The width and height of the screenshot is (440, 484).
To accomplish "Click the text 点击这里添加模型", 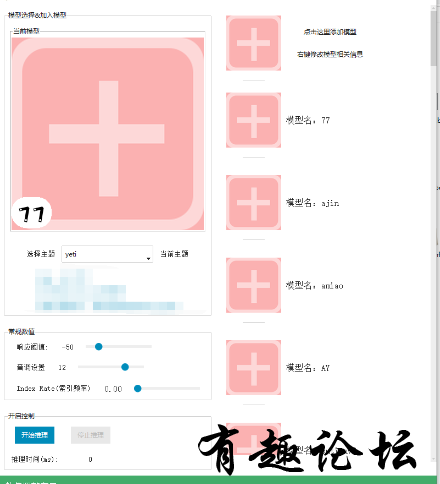I will click(330, 32).
